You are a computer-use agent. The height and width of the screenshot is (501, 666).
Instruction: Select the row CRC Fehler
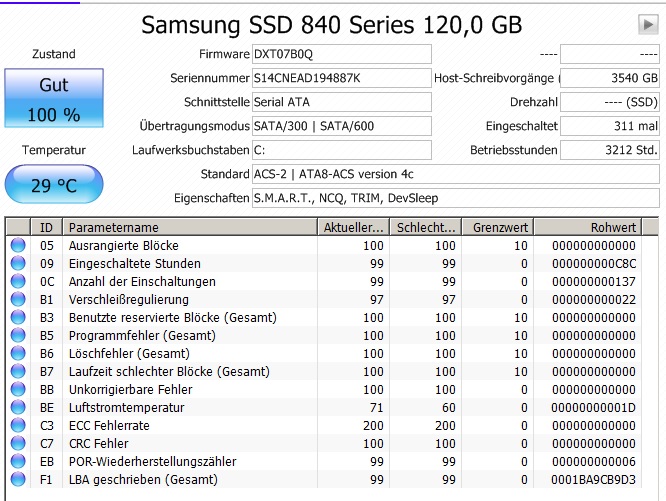click(x=324, y=443)
